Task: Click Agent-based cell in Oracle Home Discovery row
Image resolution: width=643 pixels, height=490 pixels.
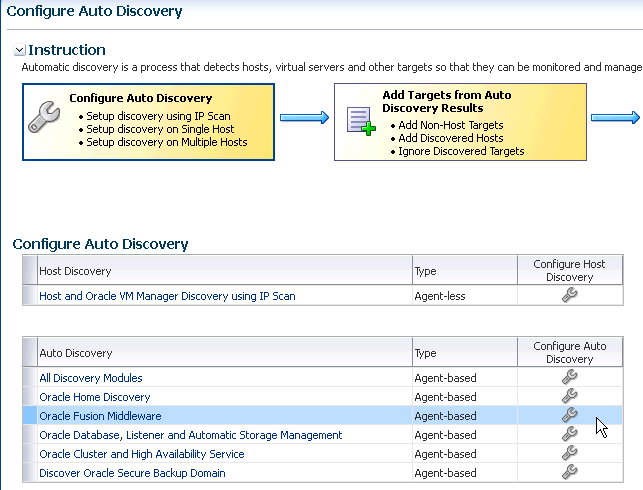Action: [x=465, y=397]
